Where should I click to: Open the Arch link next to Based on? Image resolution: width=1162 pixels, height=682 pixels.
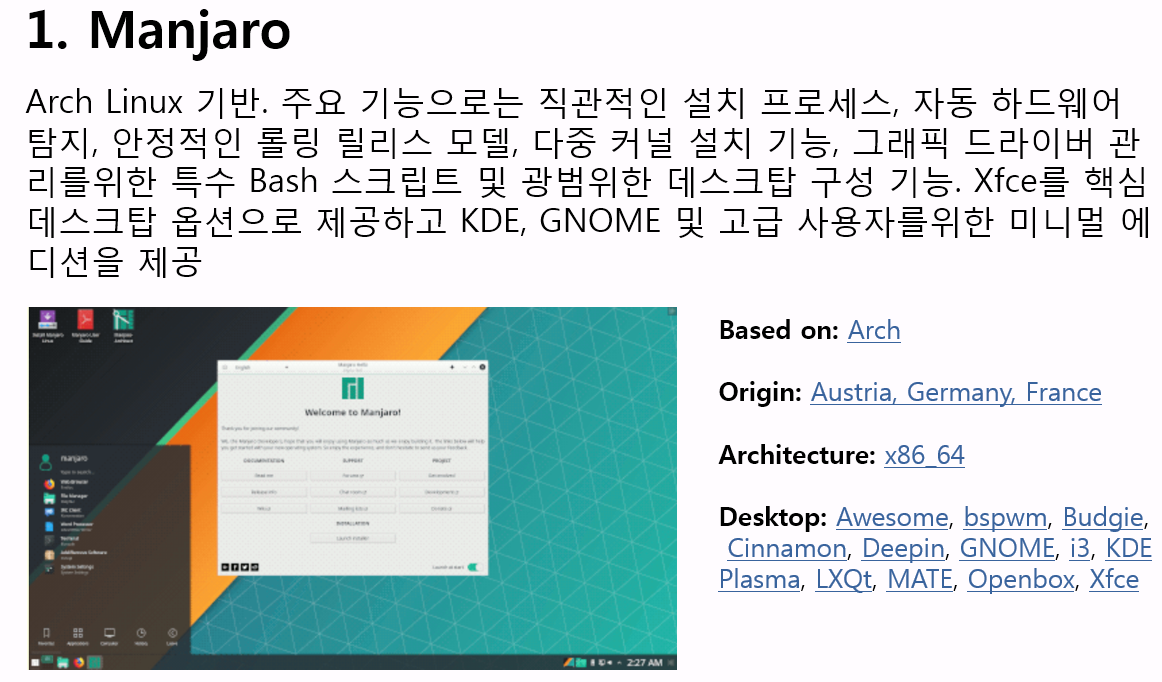874,331
